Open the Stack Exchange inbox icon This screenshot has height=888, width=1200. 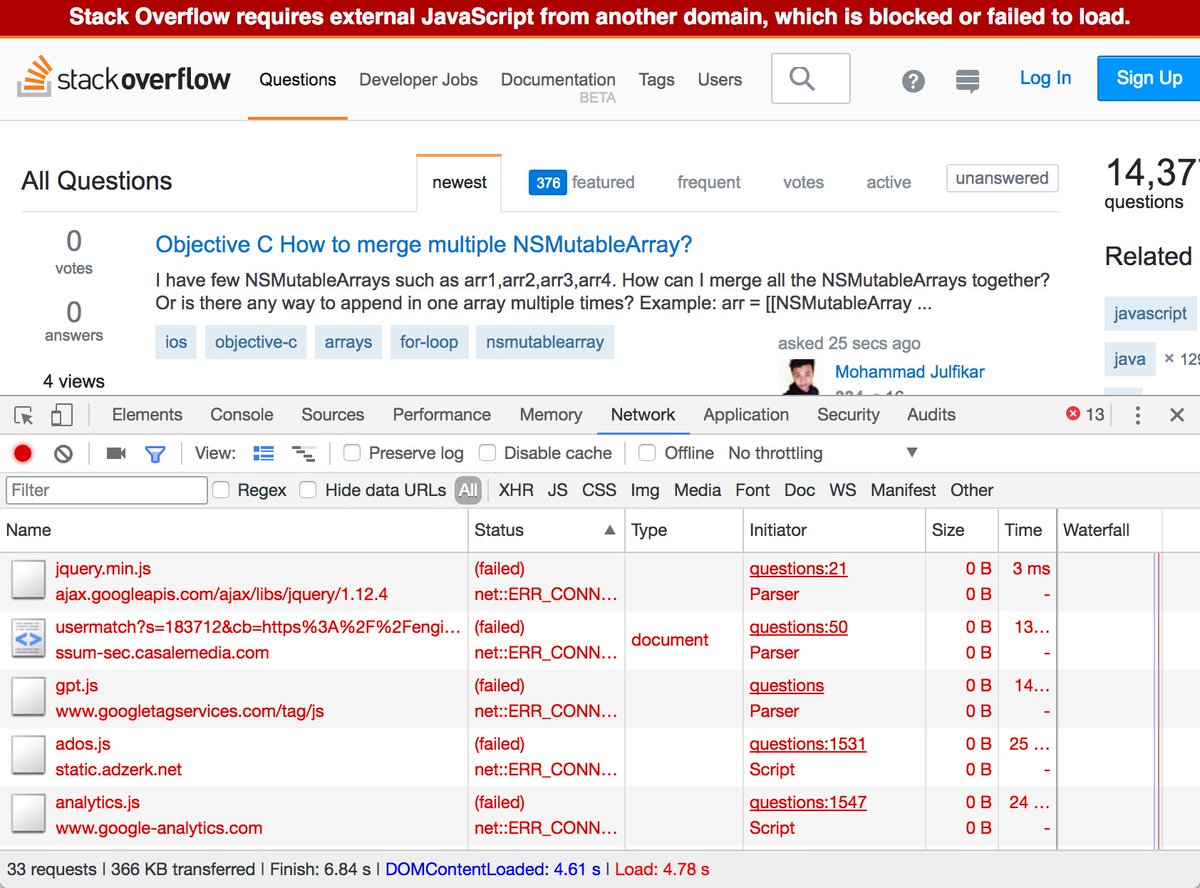(x=967, y=81)
